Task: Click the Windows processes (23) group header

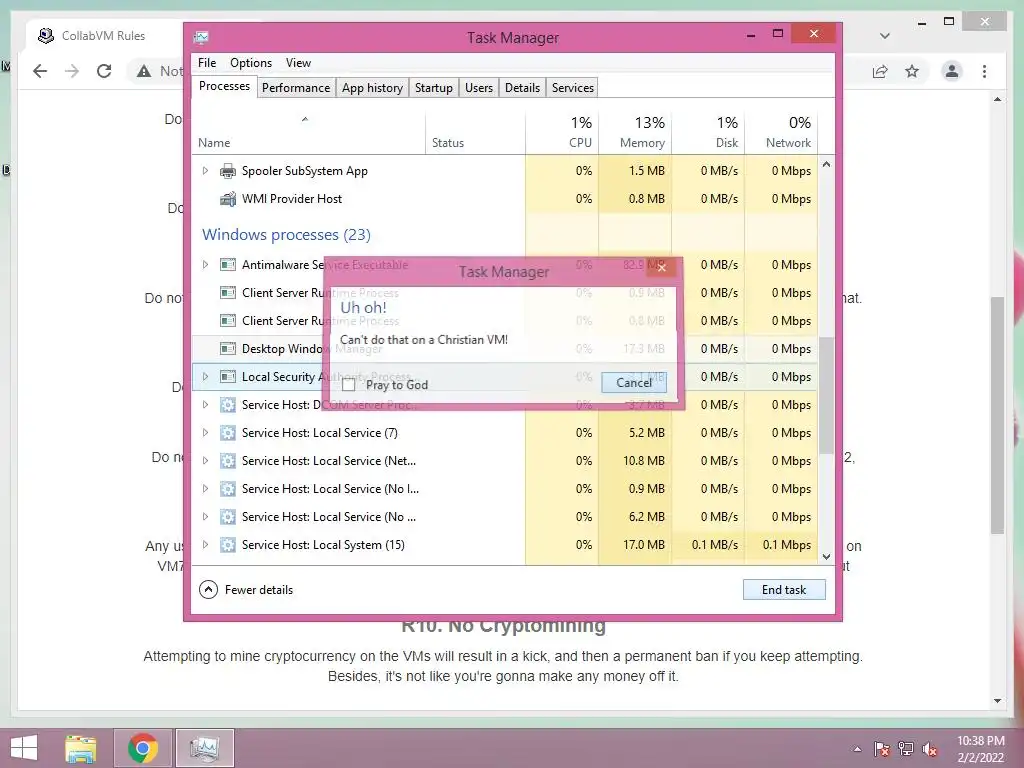Action: click(x=286, y=234)
